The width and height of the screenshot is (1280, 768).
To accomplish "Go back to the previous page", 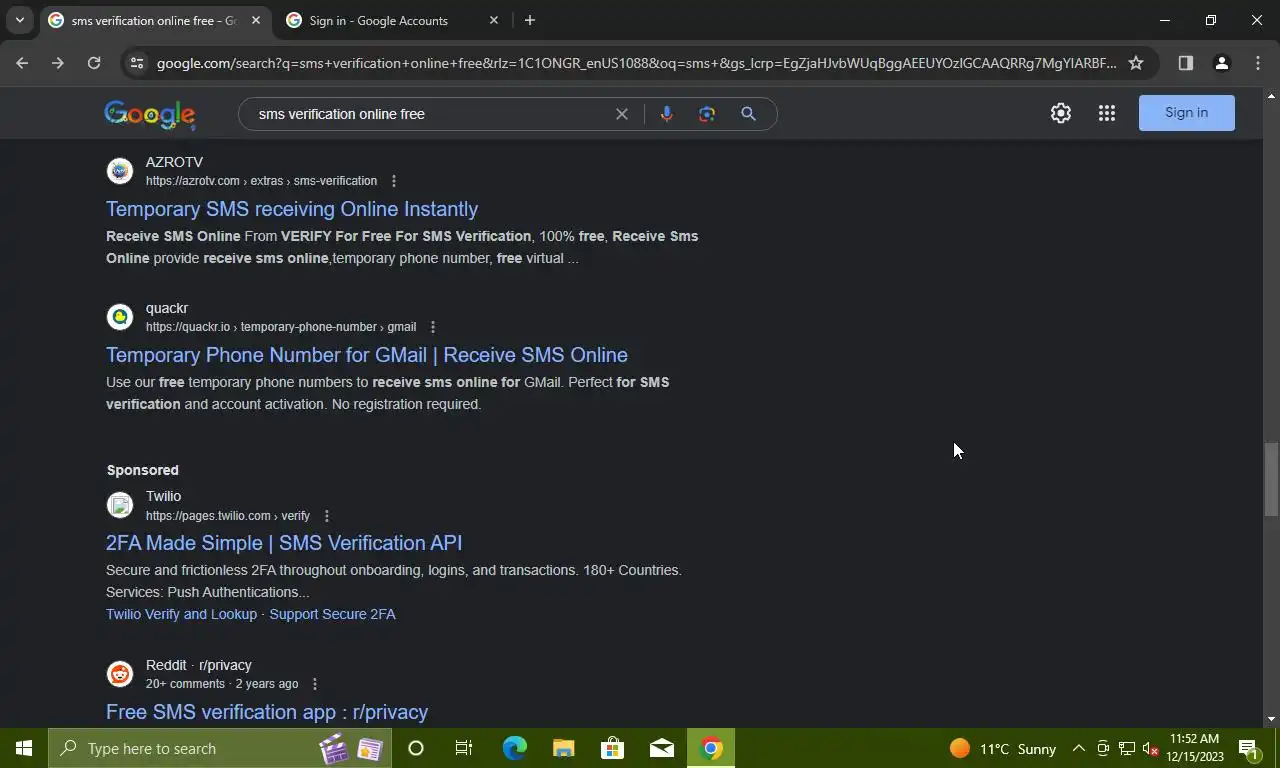I will [22, 63].
